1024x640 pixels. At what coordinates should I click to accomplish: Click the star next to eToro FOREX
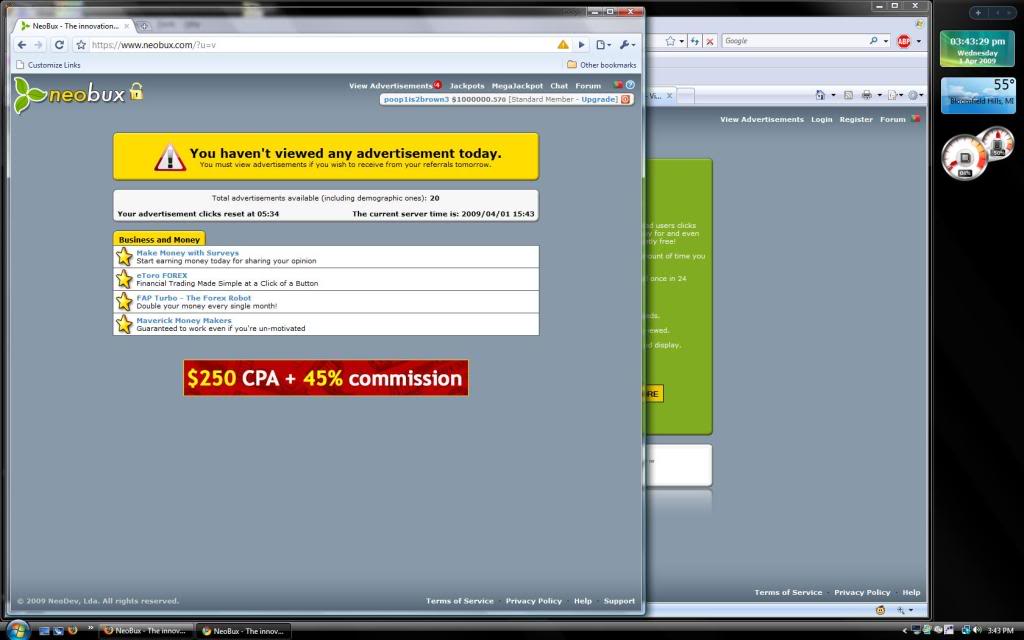pos(124,279)
